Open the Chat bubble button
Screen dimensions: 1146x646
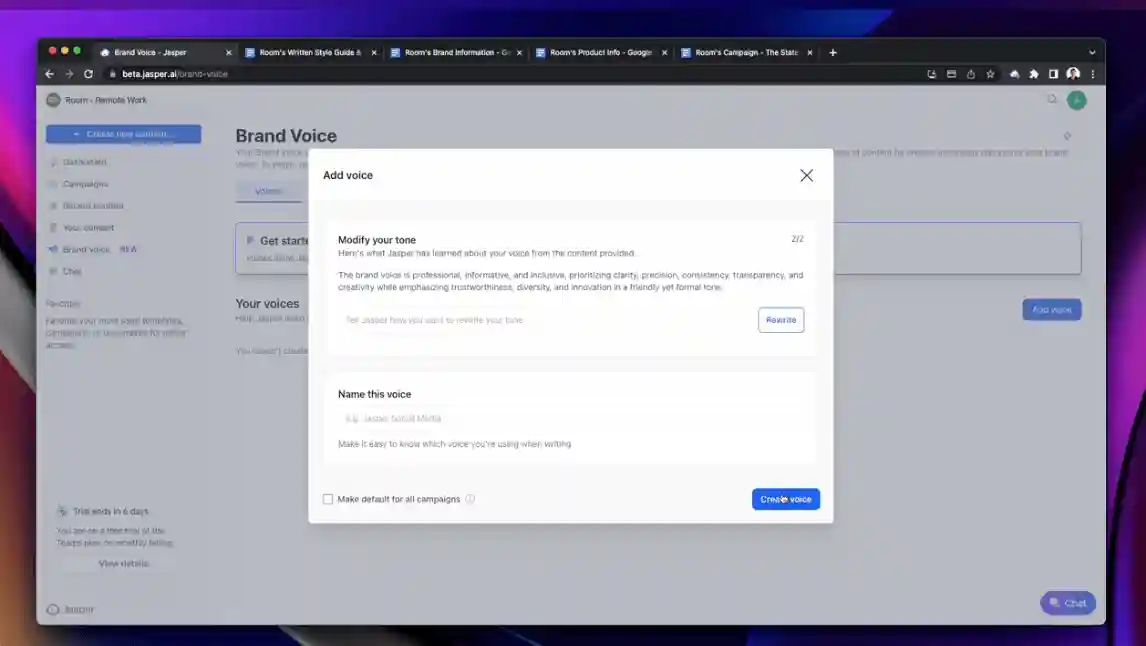click(1067, 603)
